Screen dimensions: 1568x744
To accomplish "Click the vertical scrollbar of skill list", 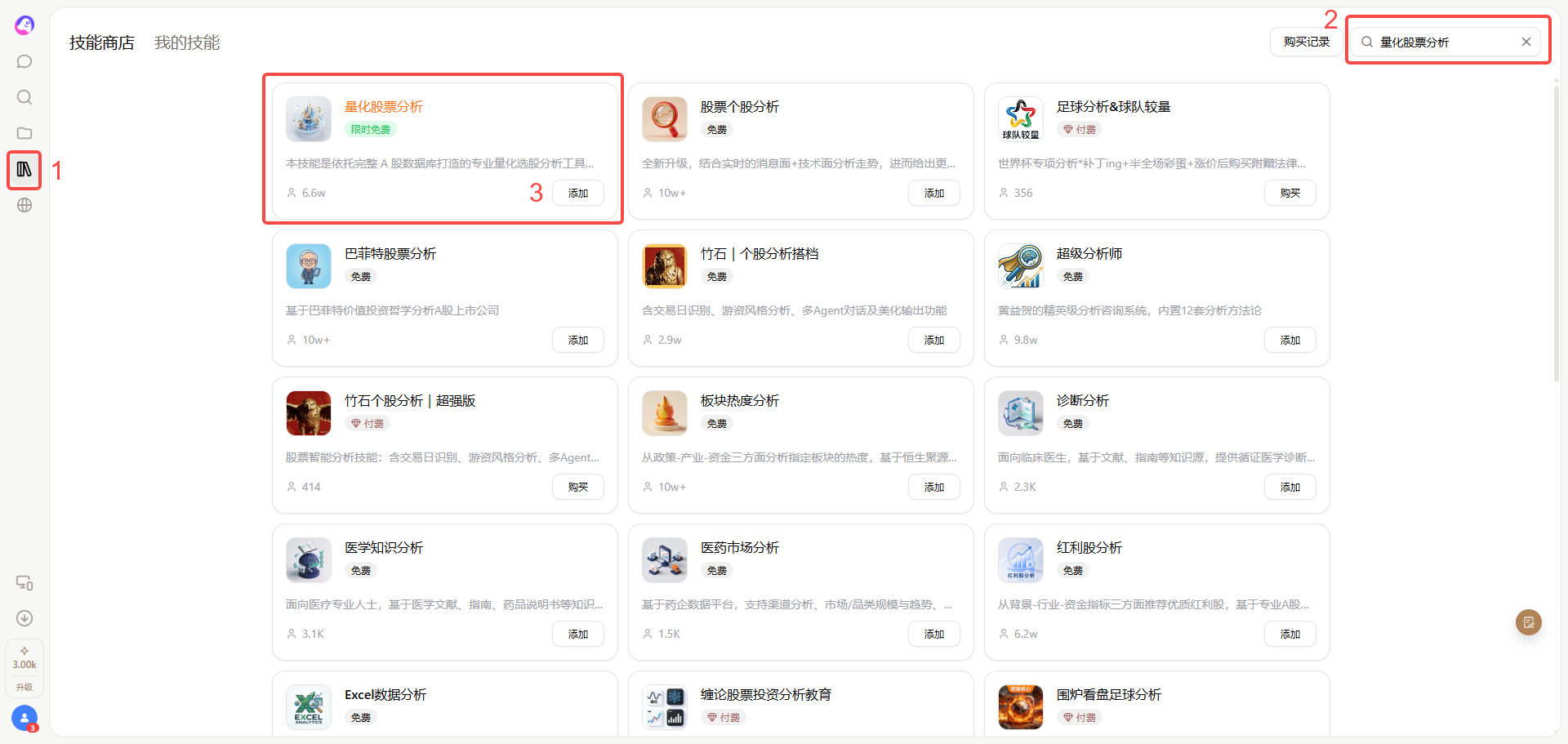I will 1557,234.
